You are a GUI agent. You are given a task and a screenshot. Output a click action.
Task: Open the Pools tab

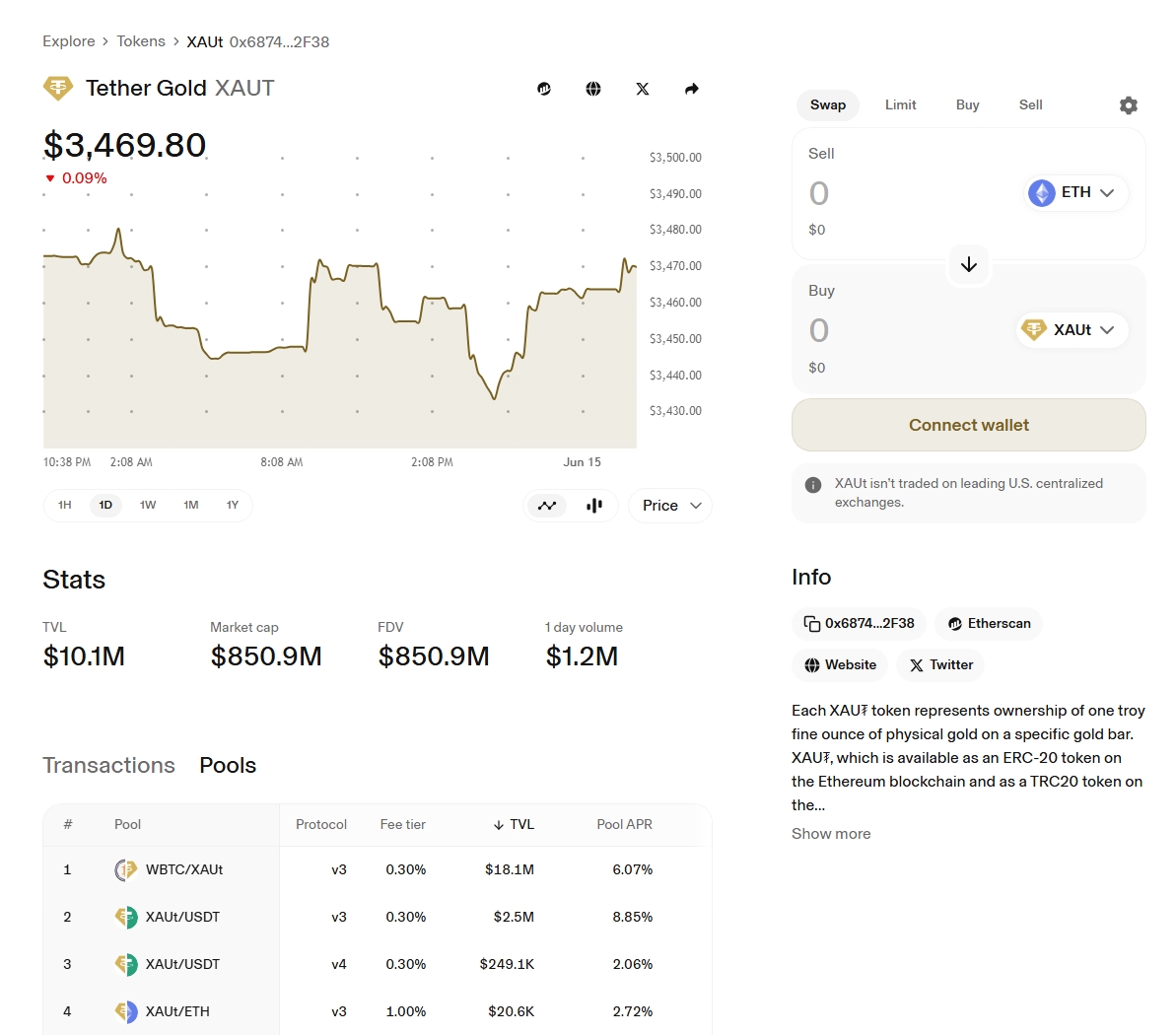(228, 765)
